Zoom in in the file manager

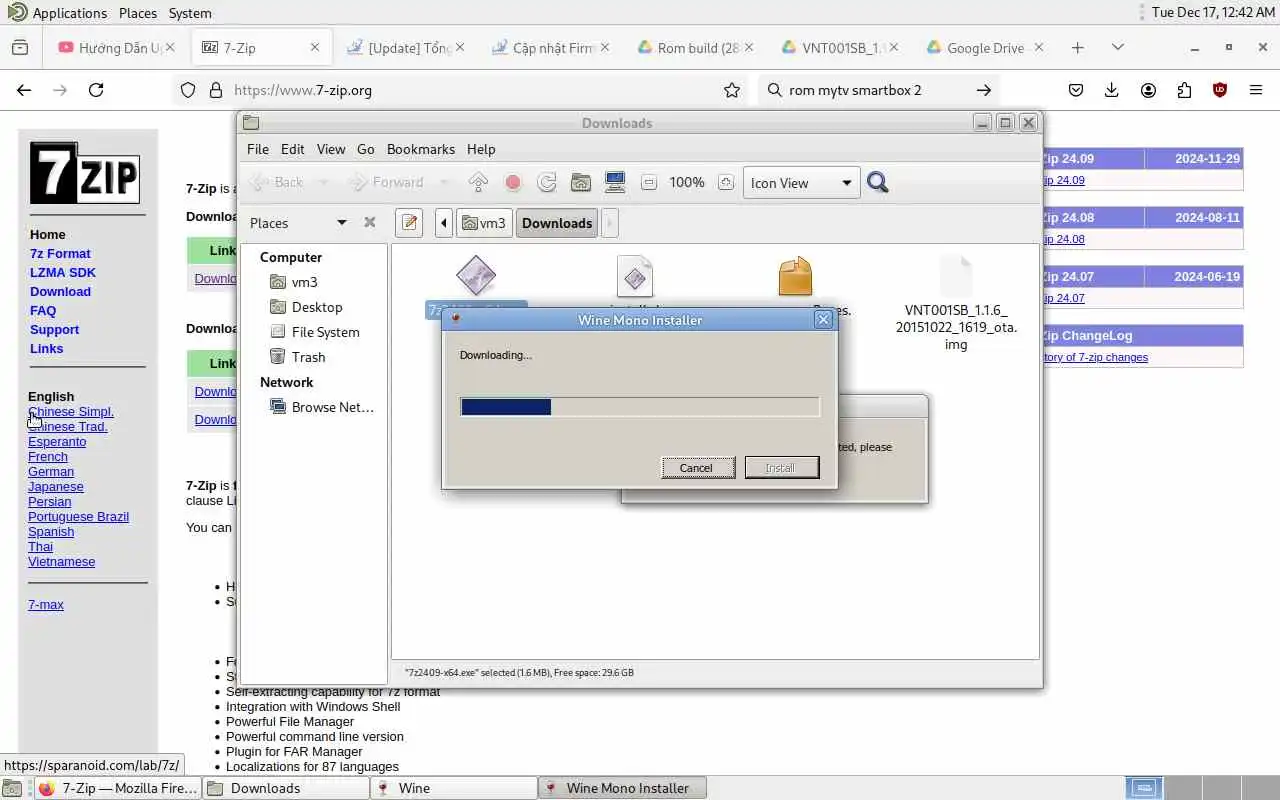[x=726, y=182]
